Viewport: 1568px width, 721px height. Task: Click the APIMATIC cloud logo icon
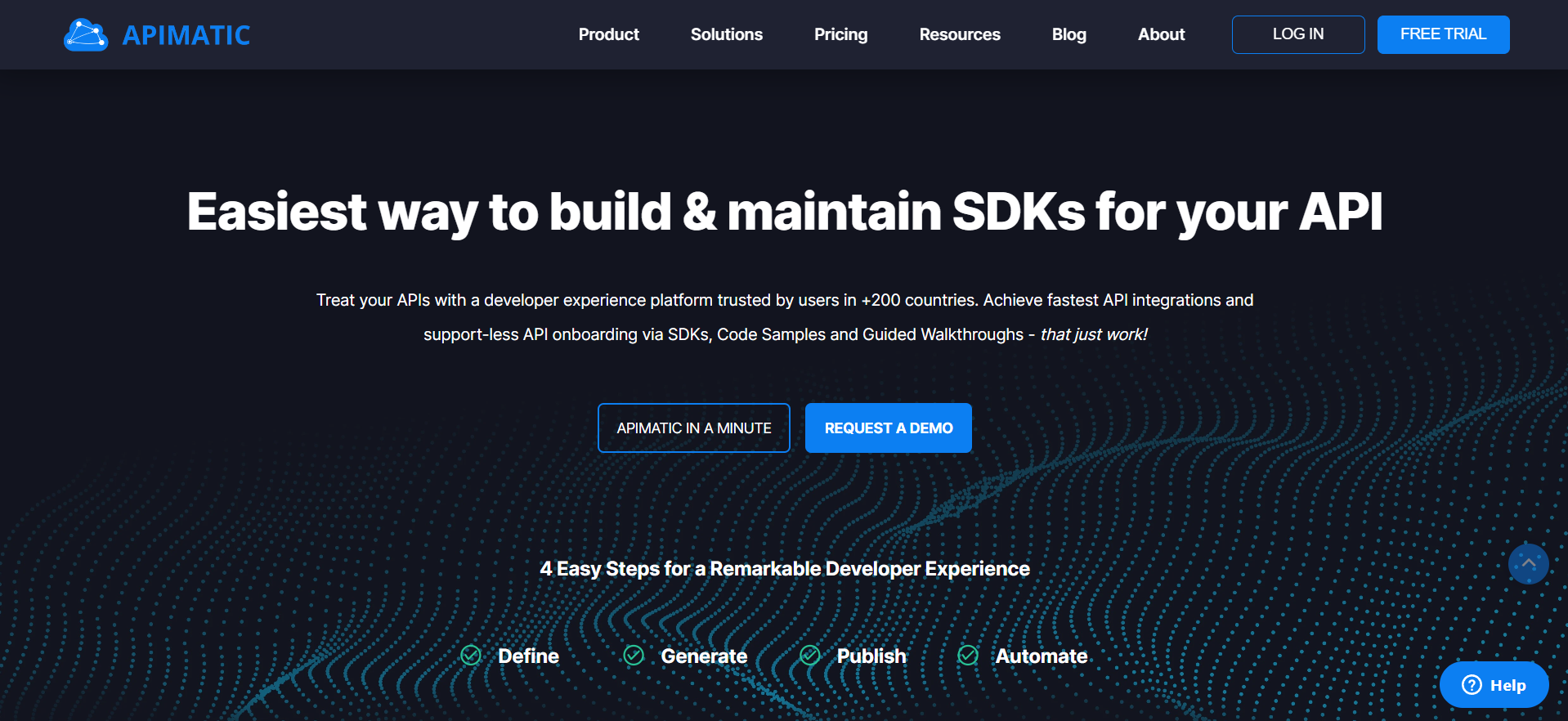pyautogui.click(x=86, y=35)
